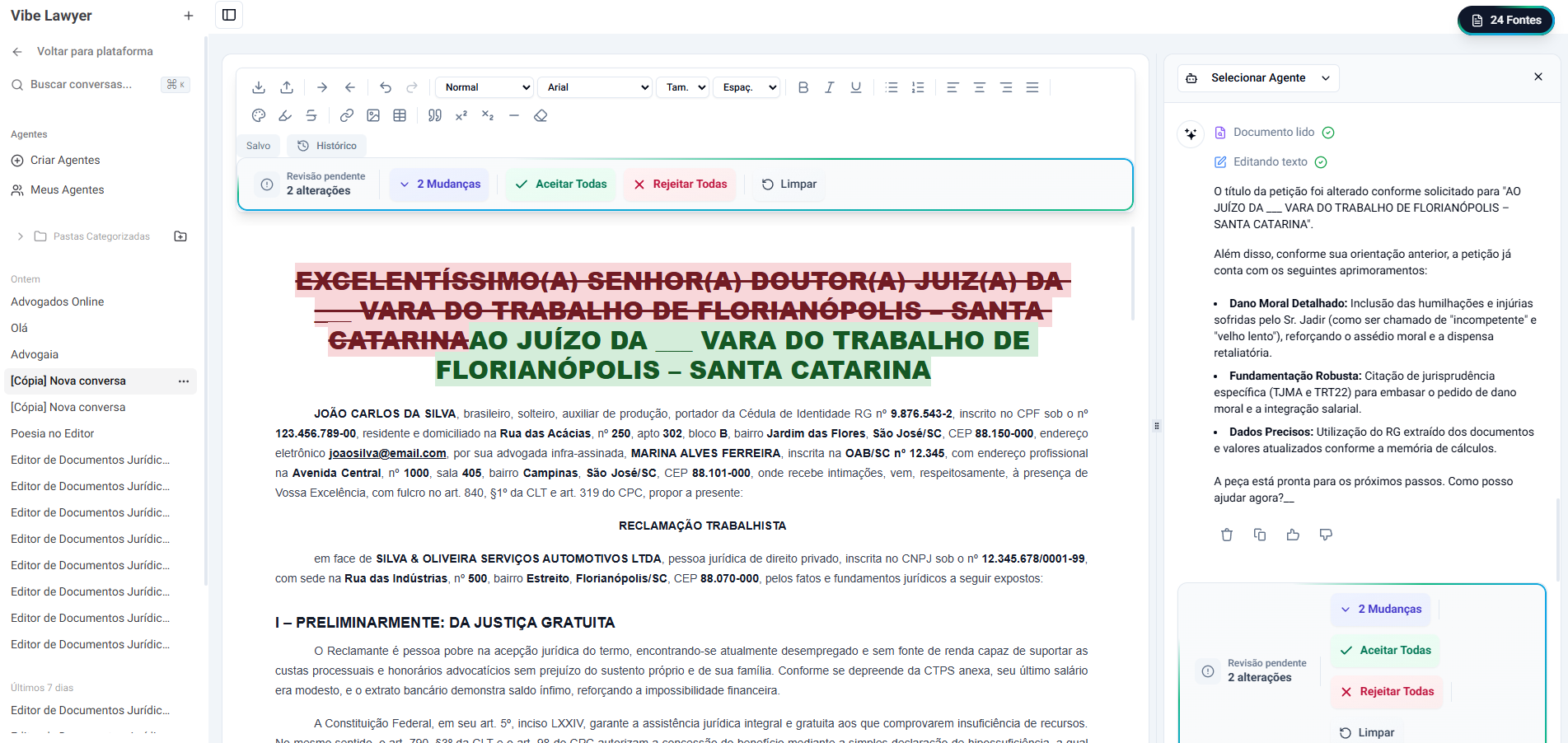1568x743 pixels.
Task: Click the insert image icon
Action: coord(373,116)
